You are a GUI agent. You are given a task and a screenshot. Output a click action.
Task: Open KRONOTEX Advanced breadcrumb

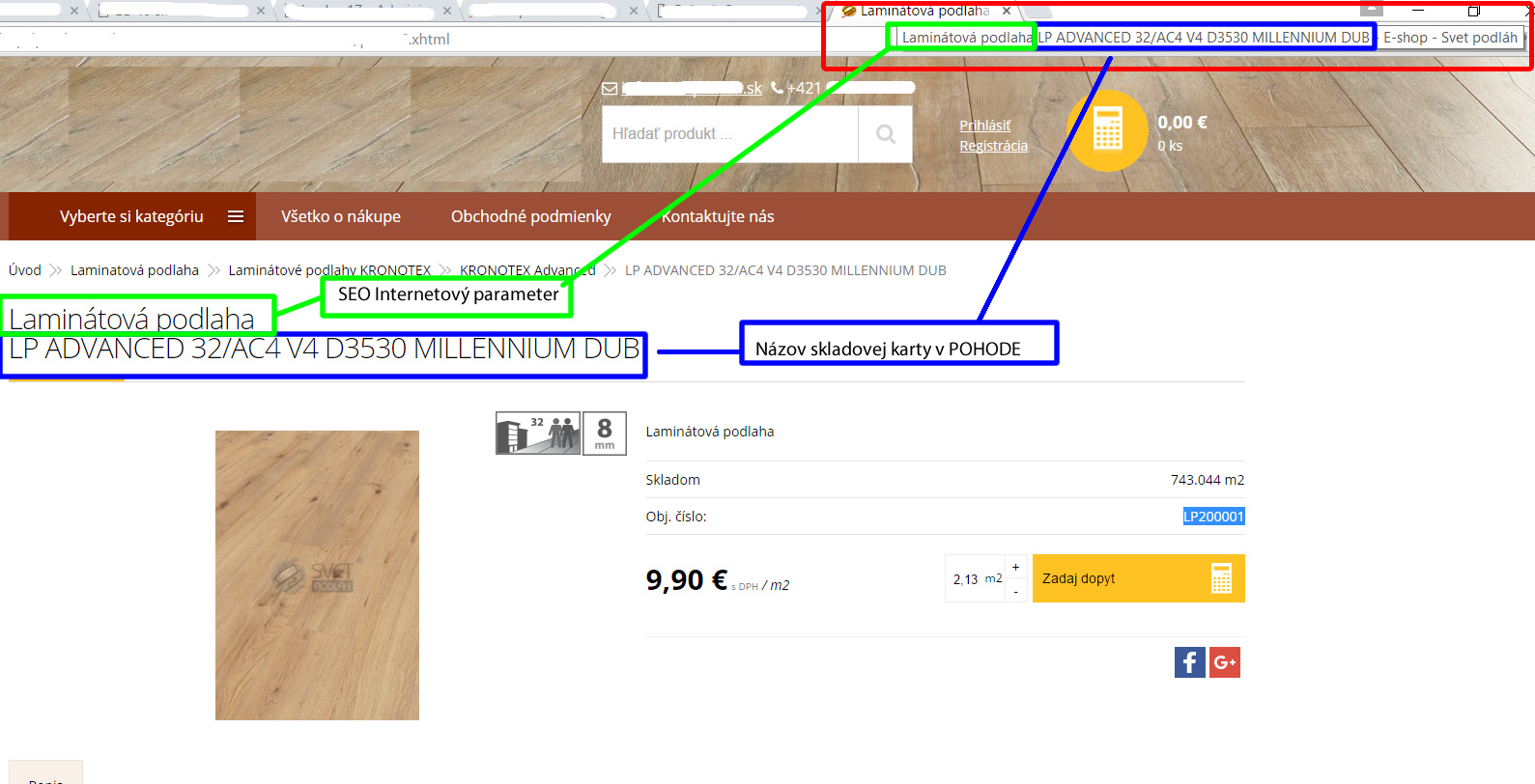[527, 270]
